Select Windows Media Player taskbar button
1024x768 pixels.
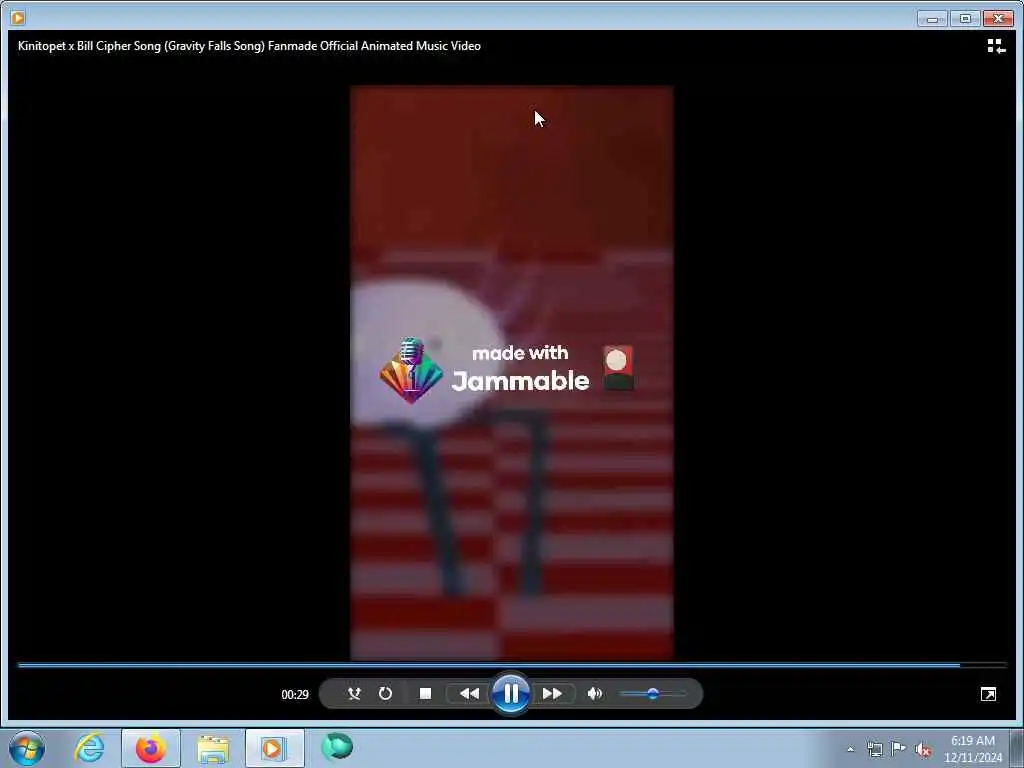tap(274, 748)
